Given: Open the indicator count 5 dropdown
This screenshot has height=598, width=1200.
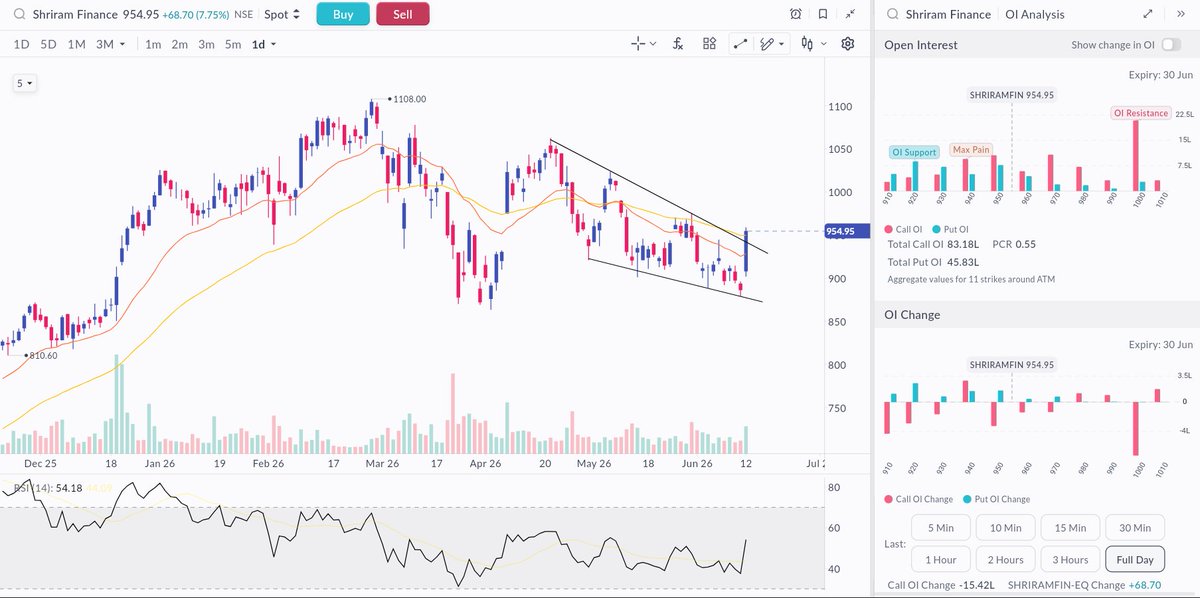Looking at the screenshot, I should pos(24,84).
